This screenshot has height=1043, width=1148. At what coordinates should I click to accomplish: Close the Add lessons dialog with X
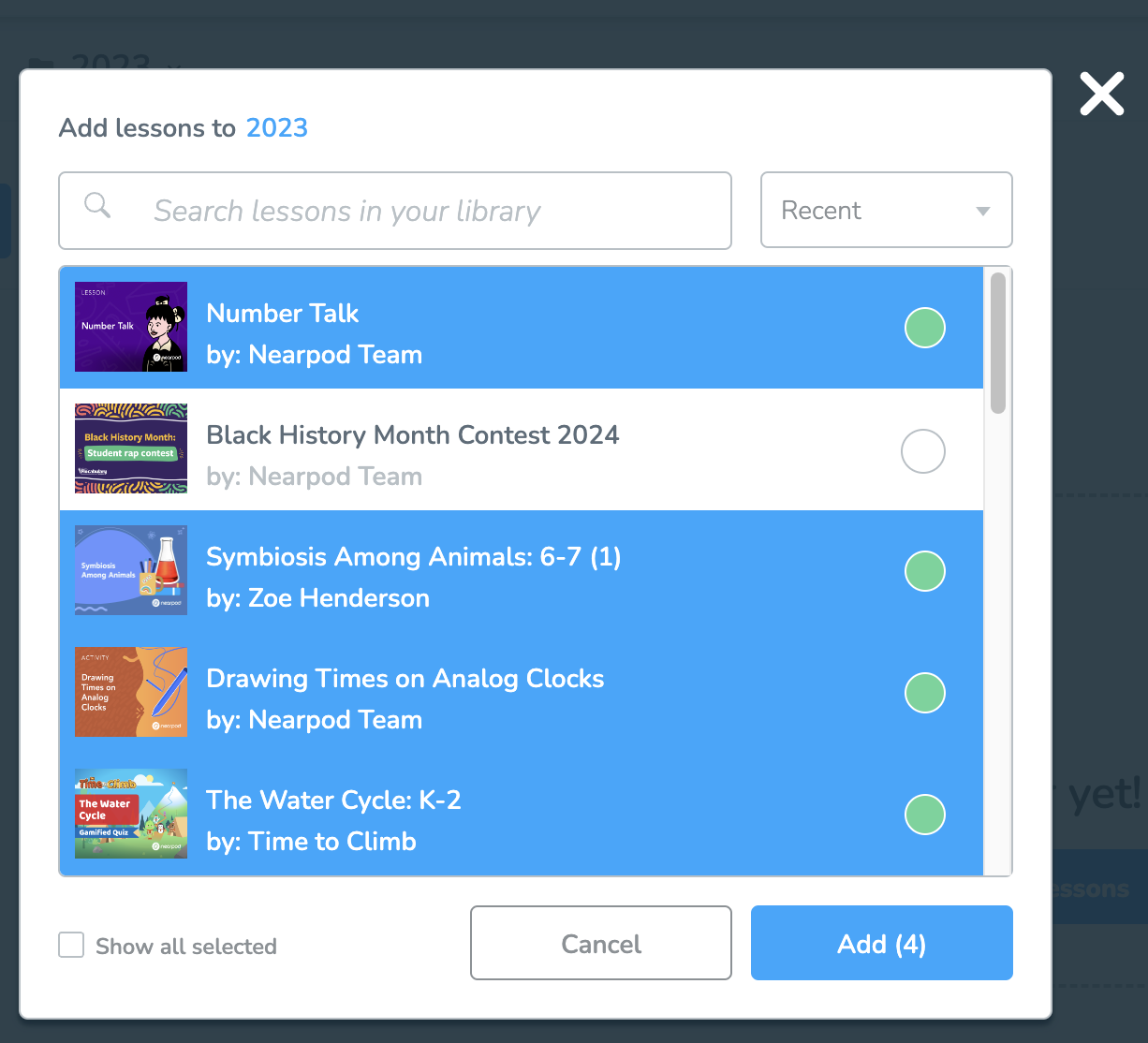coord(1101,94)
